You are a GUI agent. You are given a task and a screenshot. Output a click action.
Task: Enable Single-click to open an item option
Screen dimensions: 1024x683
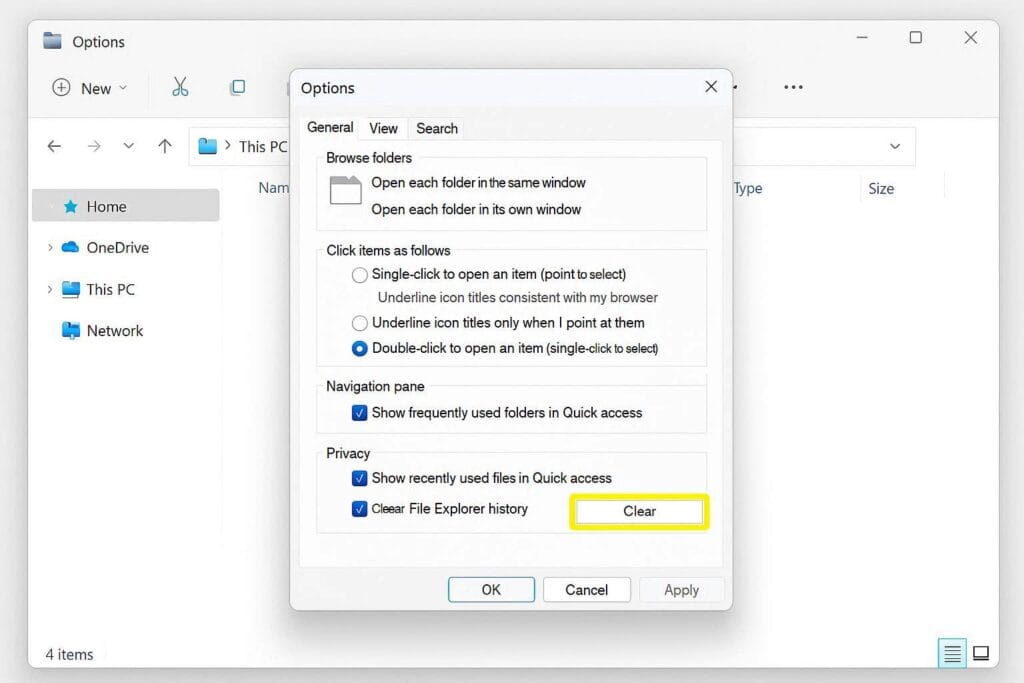point(360,275)
